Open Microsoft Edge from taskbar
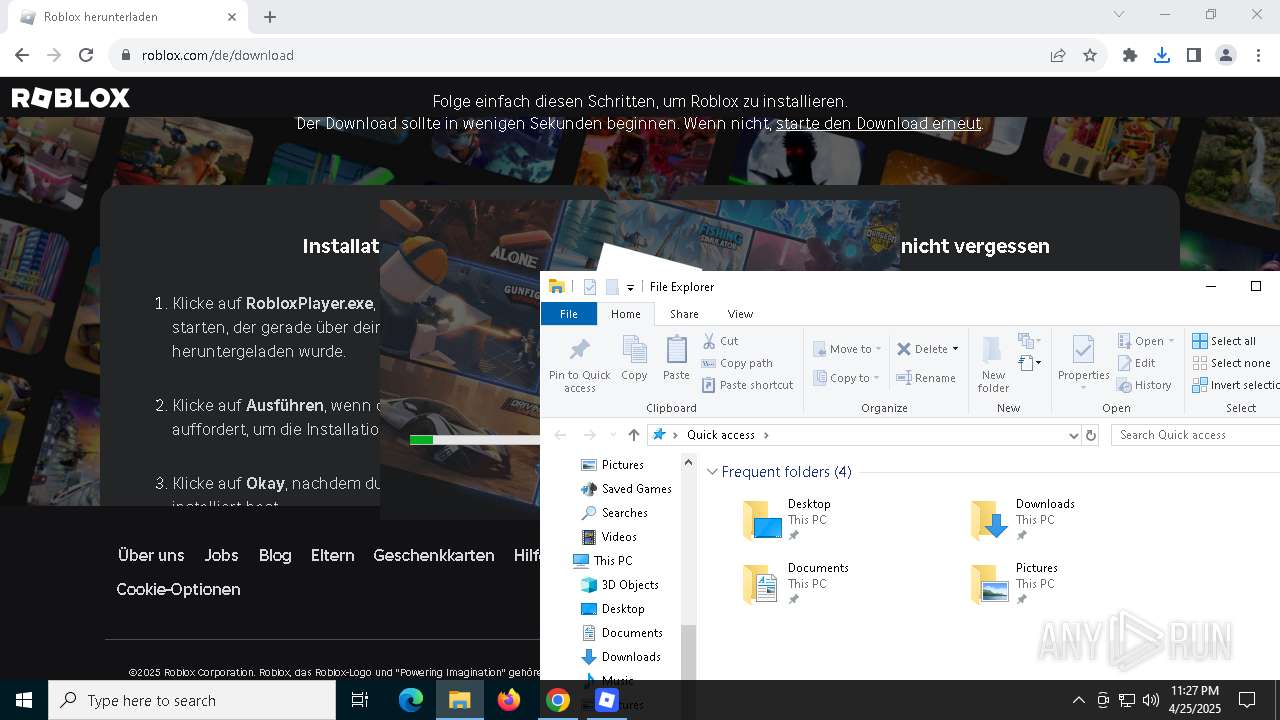This screenshot has height=720, width=1280. point(411,700)
